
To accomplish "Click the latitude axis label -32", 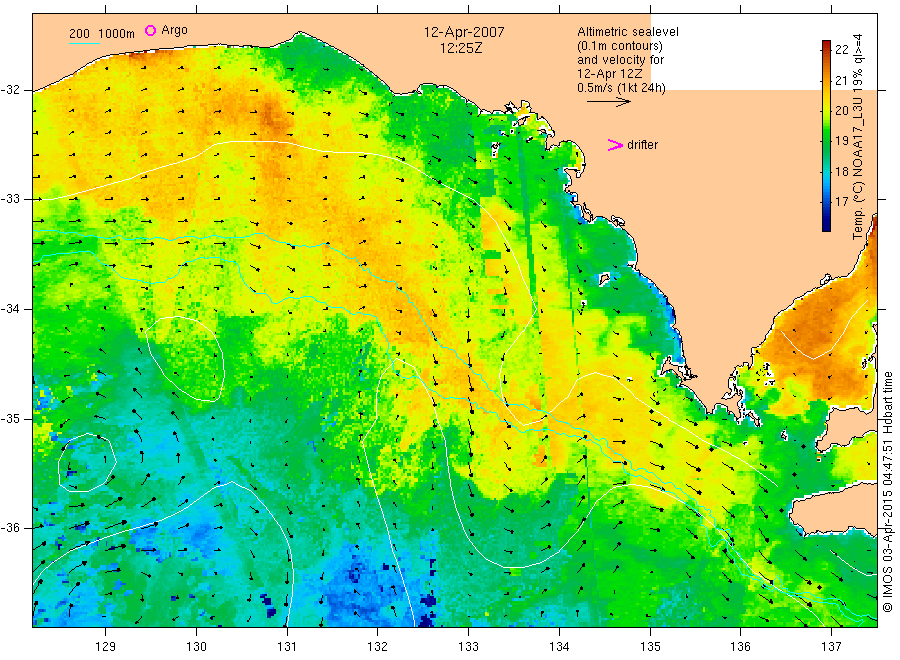I will pos(10,90).
